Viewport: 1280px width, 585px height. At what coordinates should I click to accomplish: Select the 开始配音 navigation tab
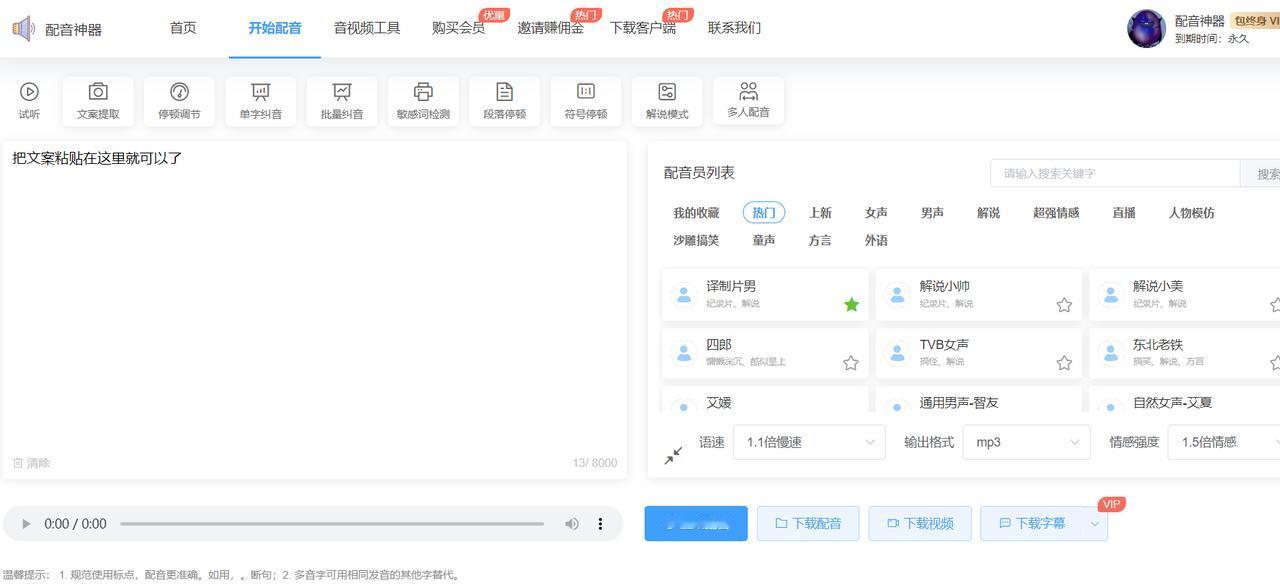275,28
